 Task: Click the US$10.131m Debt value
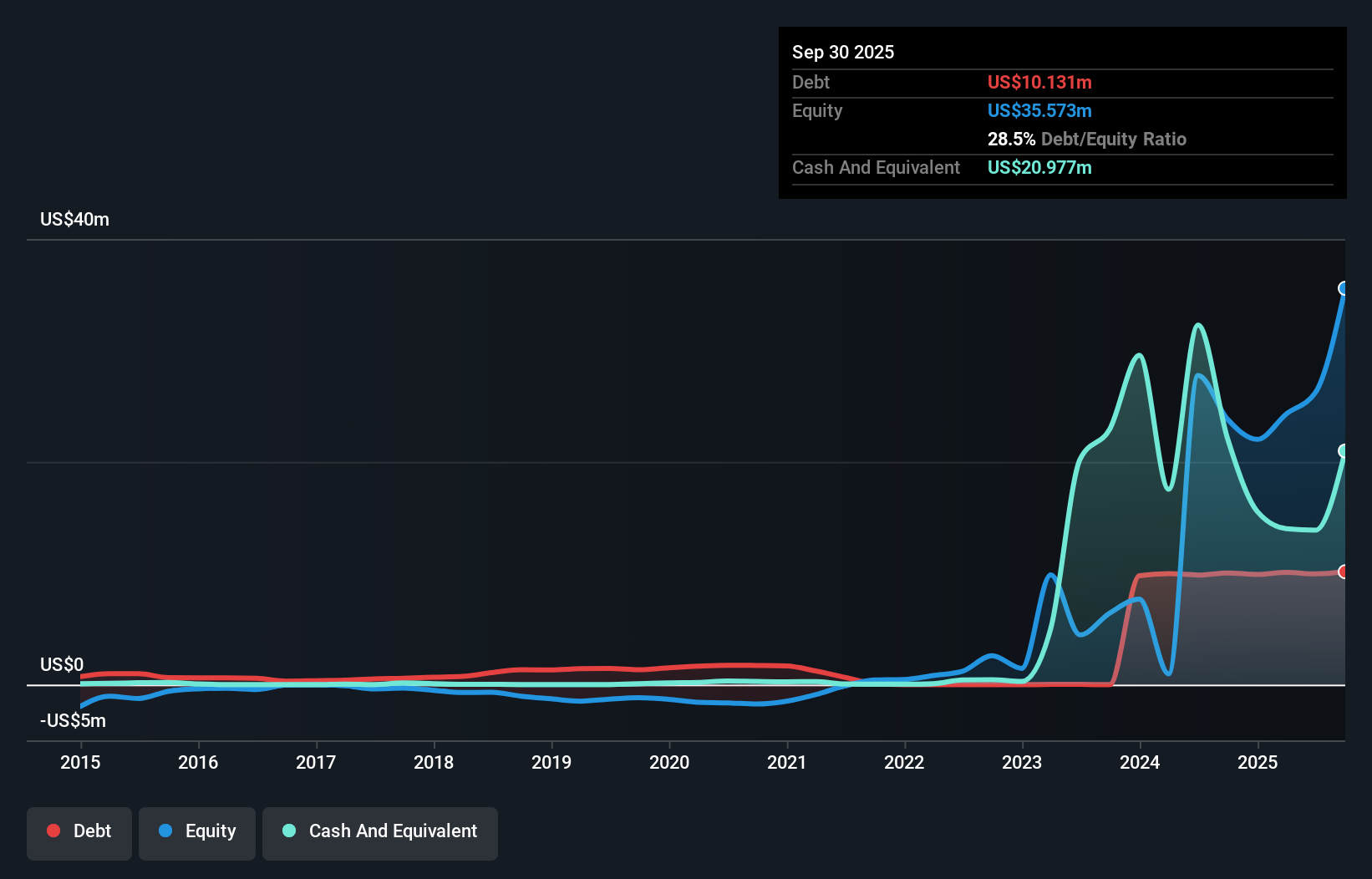click(1039, 82)
